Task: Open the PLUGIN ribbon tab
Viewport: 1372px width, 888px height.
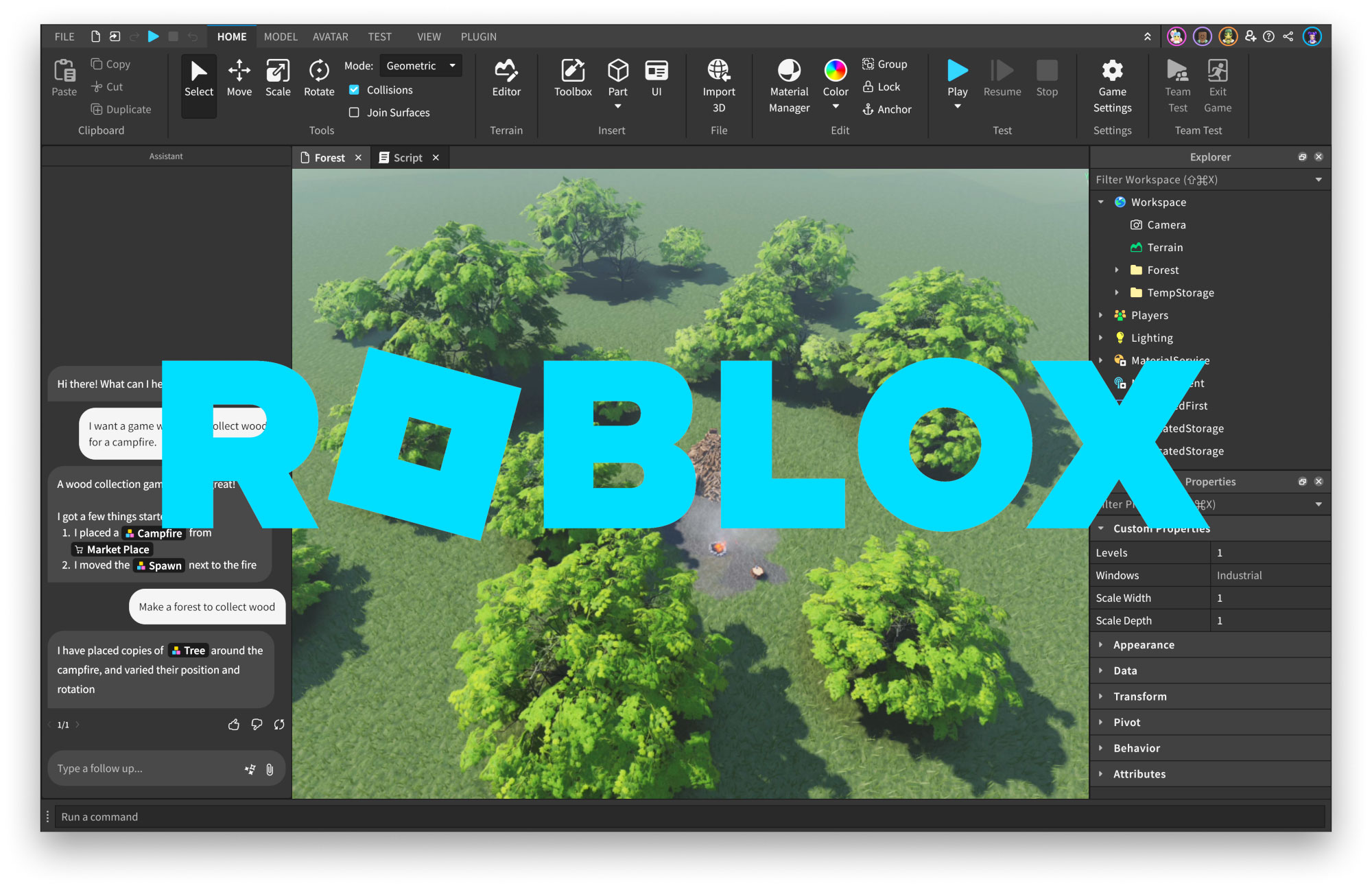Action: pos(478,36)
